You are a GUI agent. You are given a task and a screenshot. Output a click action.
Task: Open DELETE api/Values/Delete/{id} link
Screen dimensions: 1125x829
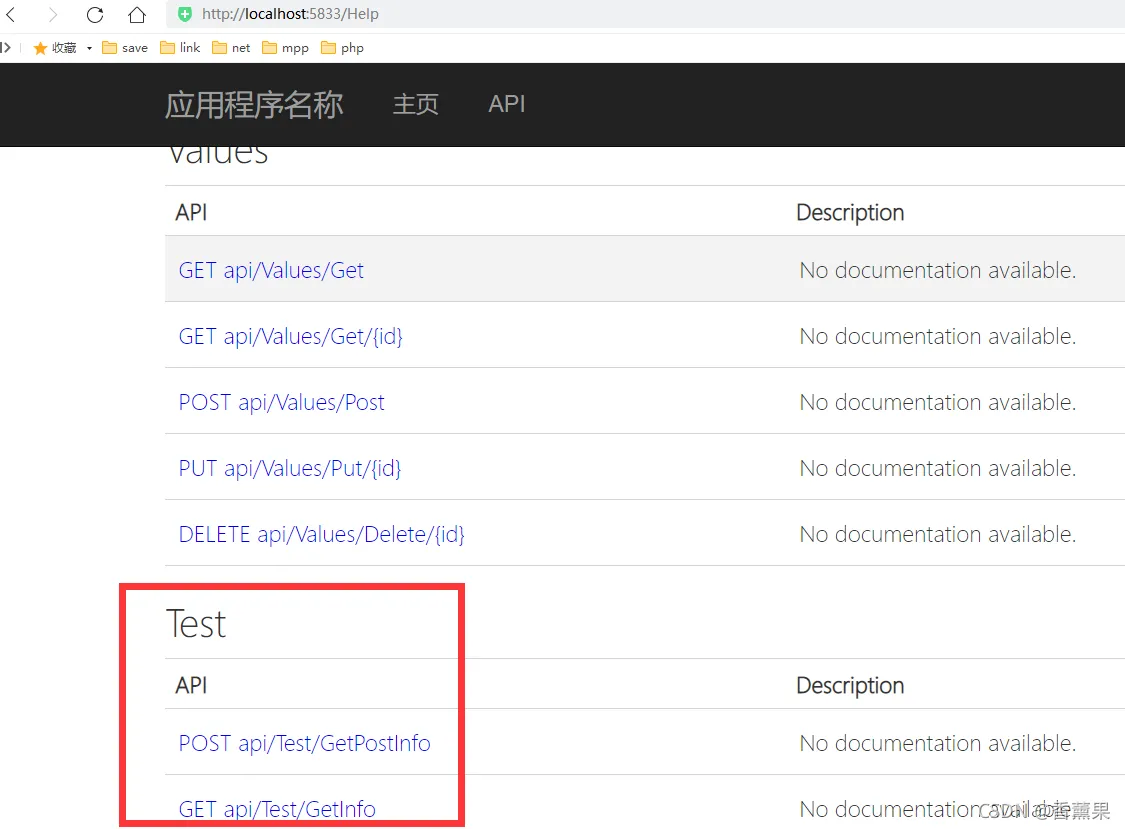pyautogui.click(x=321, y=535)
